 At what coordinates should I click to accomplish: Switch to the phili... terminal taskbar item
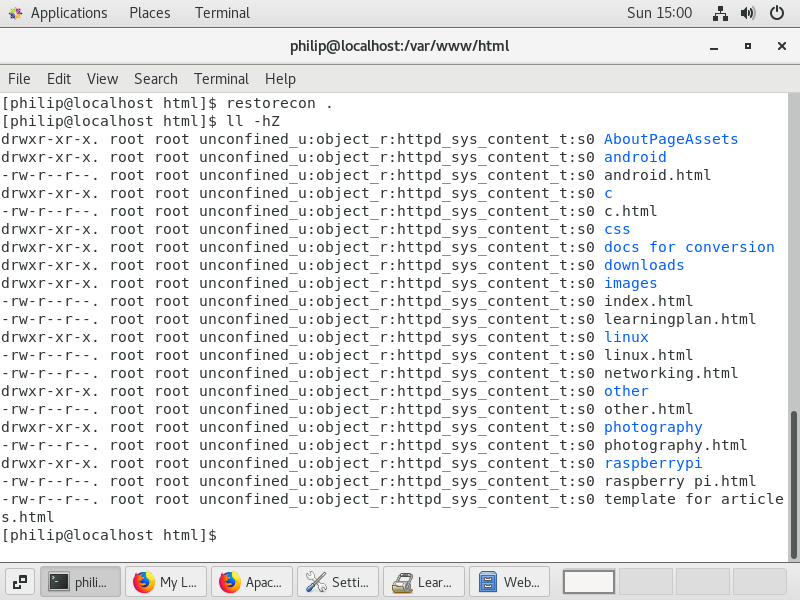point(81,582)
